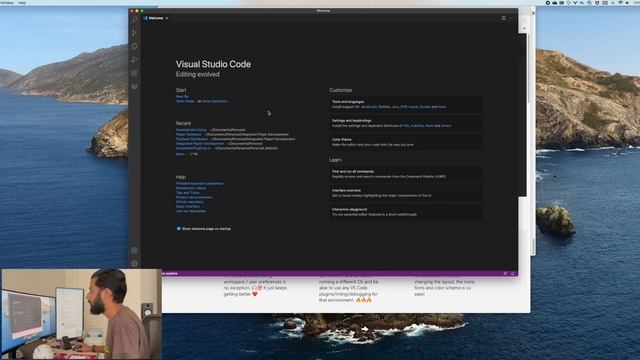Click the status bar notifications bell
Viewport: 640px width, 360px height.
click(x=513, y=273)
